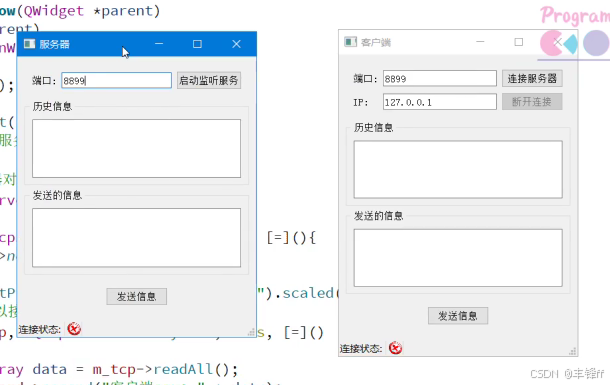Click client connection status red icon
This screenshot has height=385, width=610.
click(395, 348)
